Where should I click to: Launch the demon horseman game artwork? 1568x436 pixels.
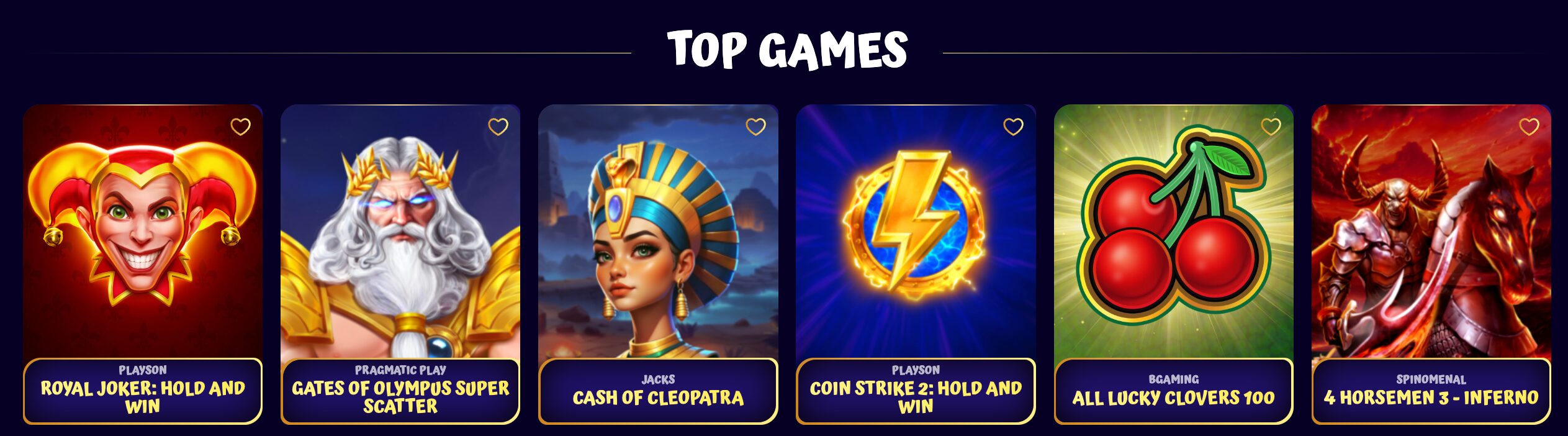coord(1431,231)
